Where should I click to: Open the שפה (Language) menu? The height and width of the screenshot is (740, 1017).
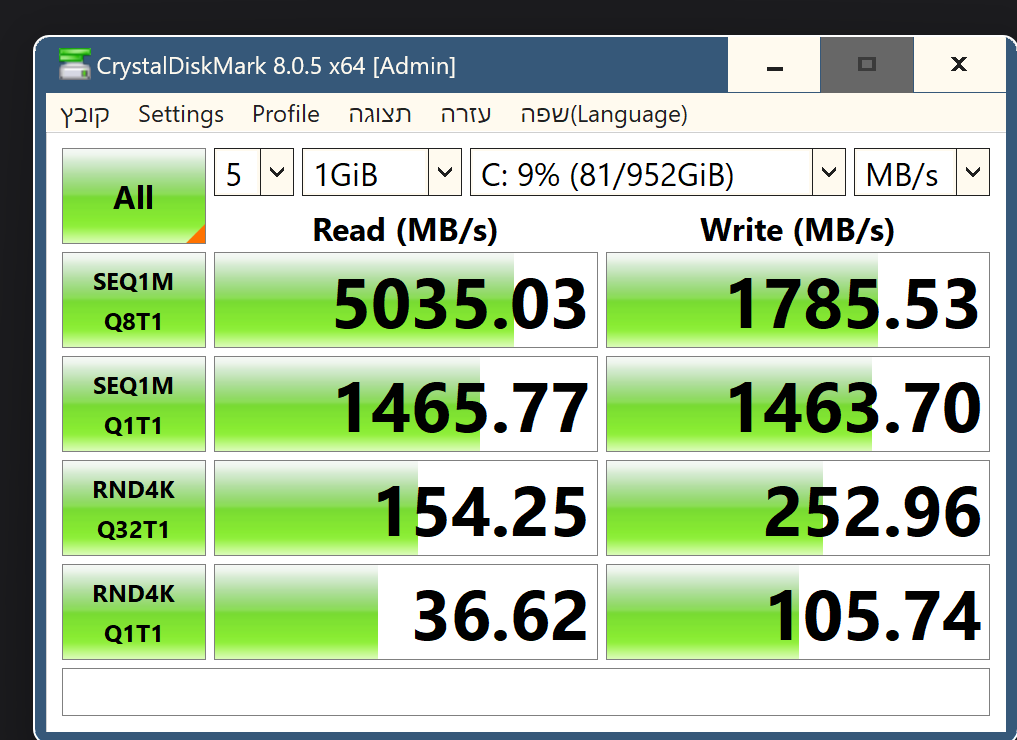[604, 114]
